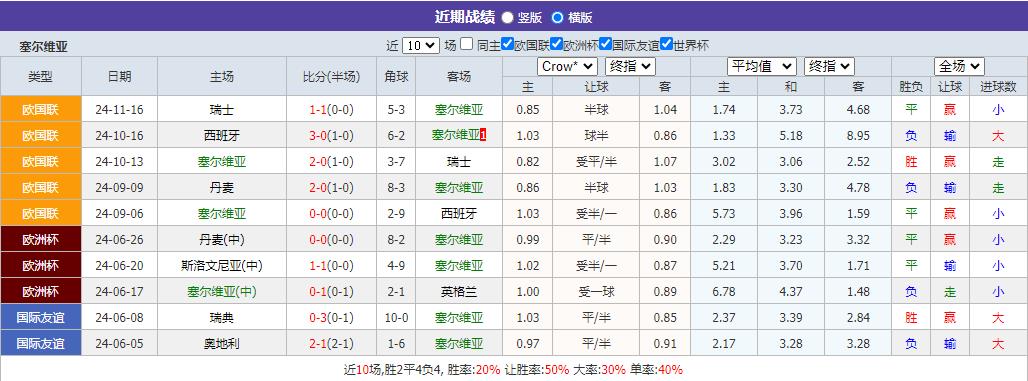The height and width of the screenshot is (381, 1028).
Task: Open the 终指 dropdown next to 平均值
Action: (x=829, y=66)
